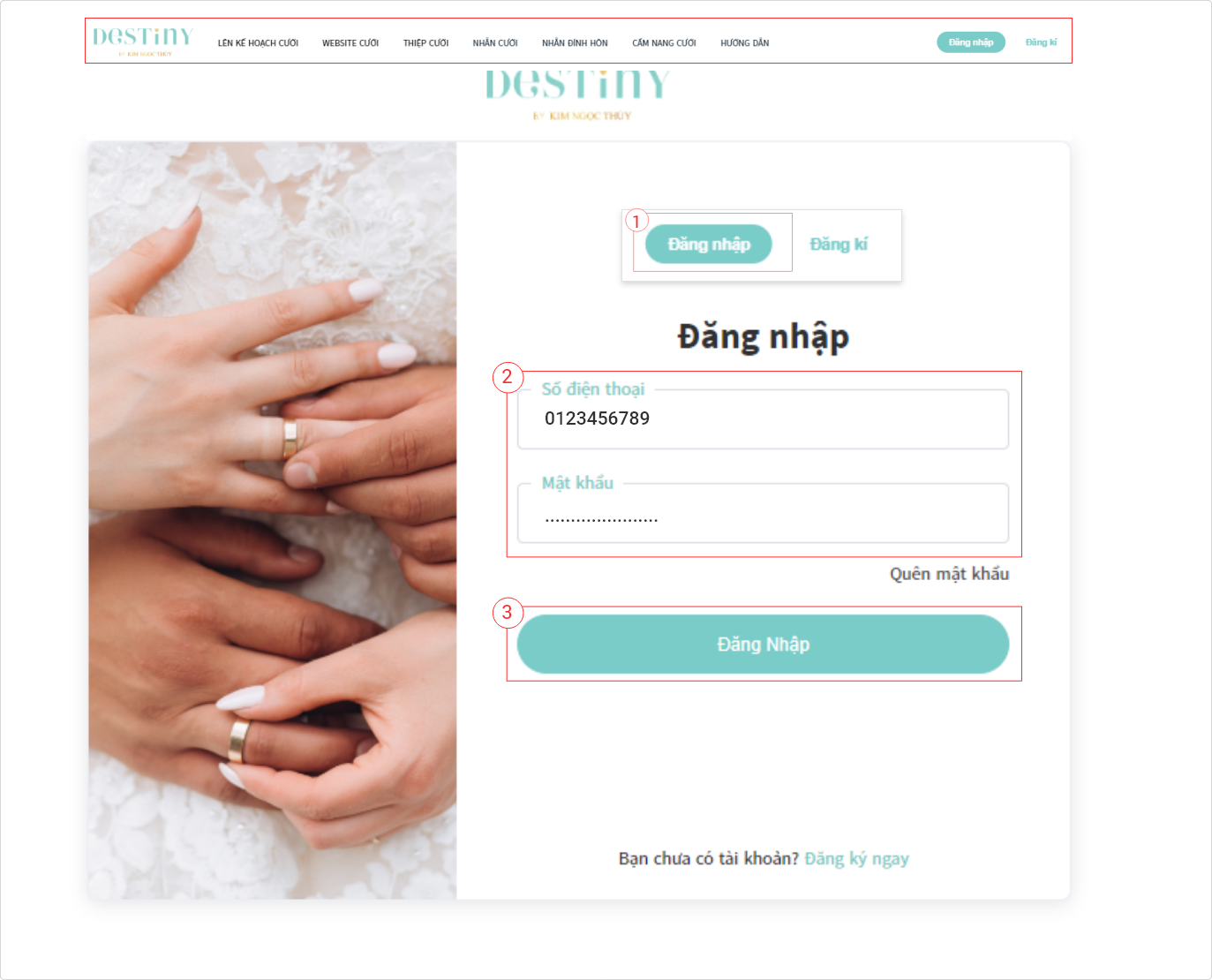Screen dimensions: 1212x980
Task: Focus the Mật khẩu password field
Action: [763, 513]
